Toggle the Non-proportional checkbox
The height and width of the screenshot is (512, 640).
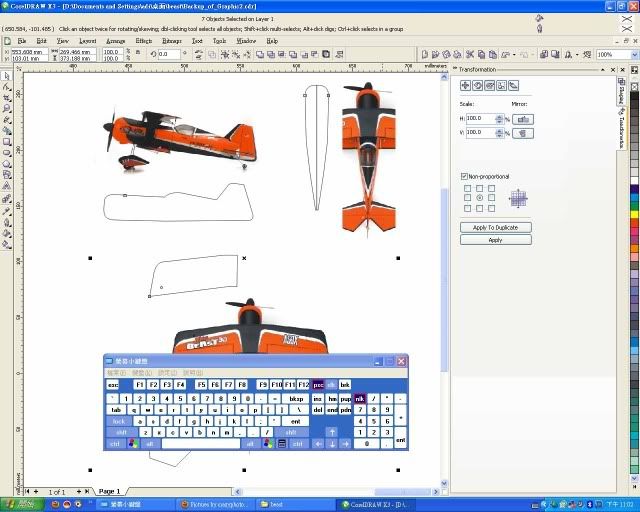[464, 176]
